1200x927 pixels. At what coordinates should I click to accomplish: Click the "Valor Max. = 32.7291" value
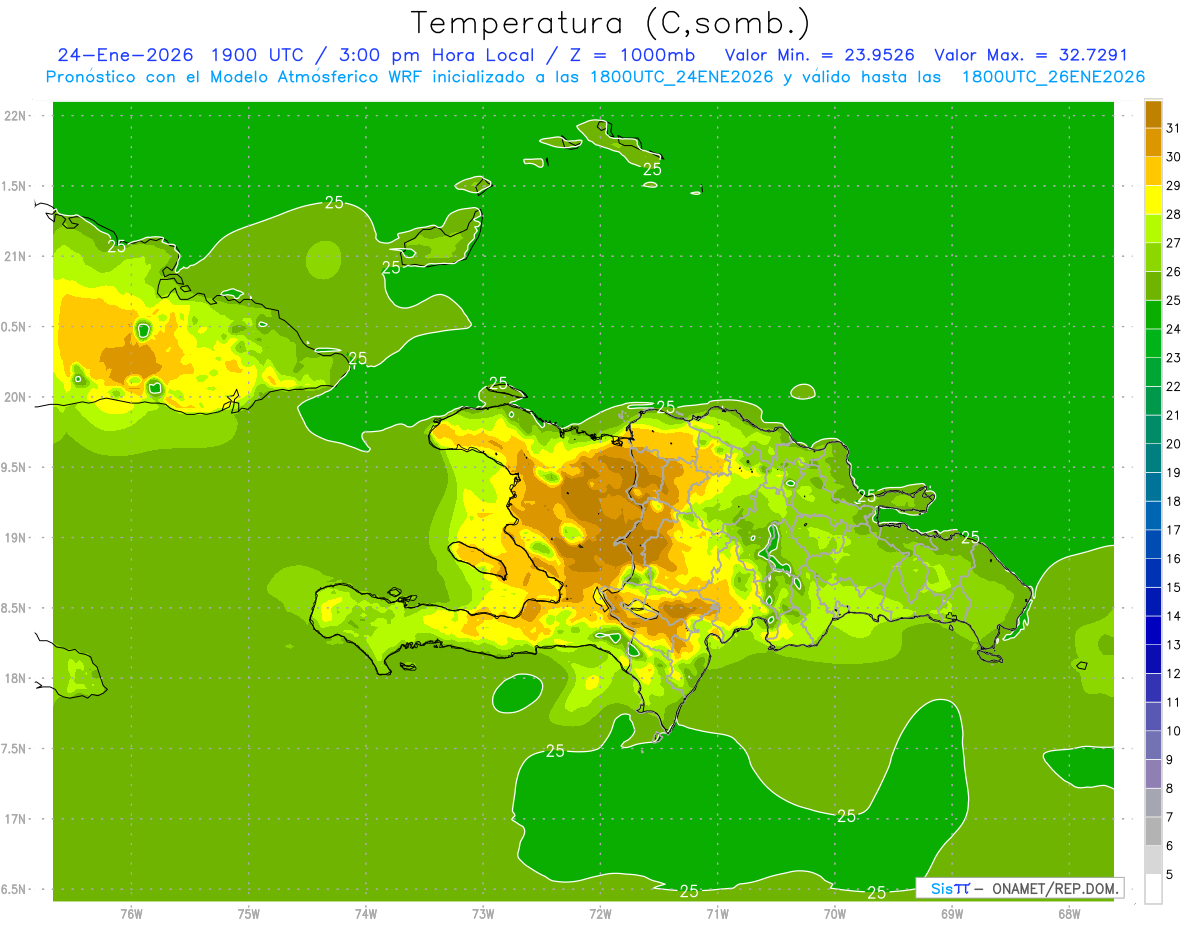coord(1030,55)
